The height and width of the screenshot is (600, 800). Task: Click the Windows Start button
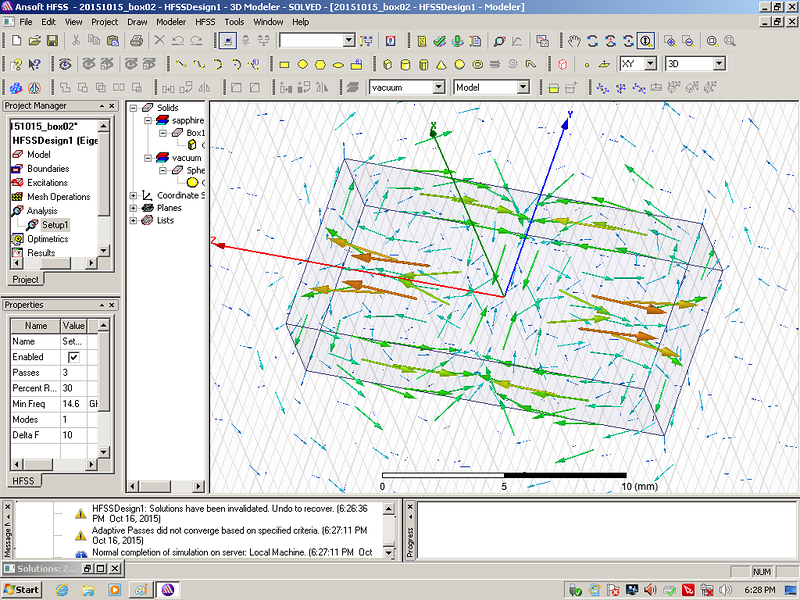click(21, 590)
